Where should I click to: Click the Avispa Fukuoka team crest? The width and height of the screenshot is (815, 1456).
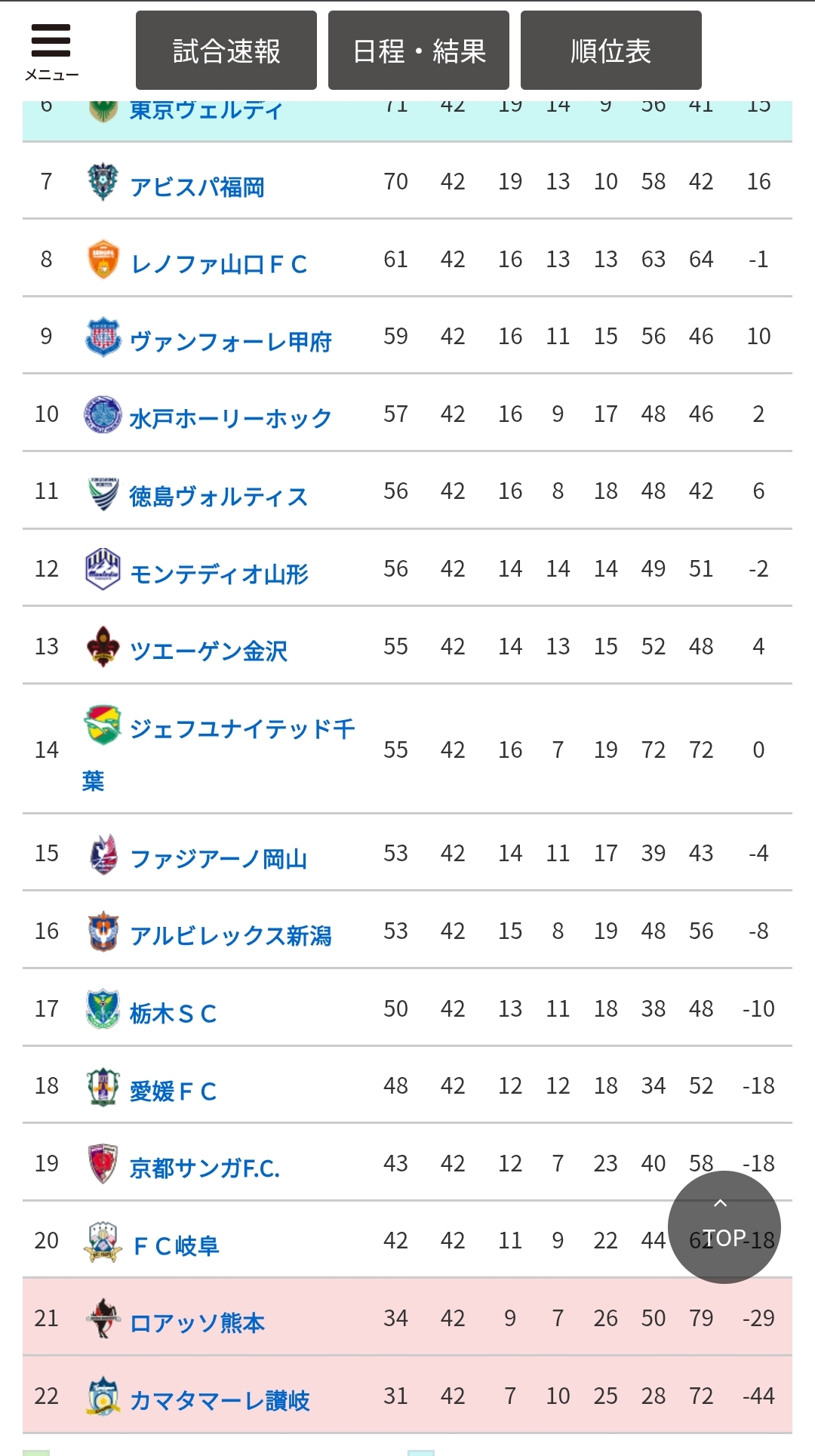(103, 182)
